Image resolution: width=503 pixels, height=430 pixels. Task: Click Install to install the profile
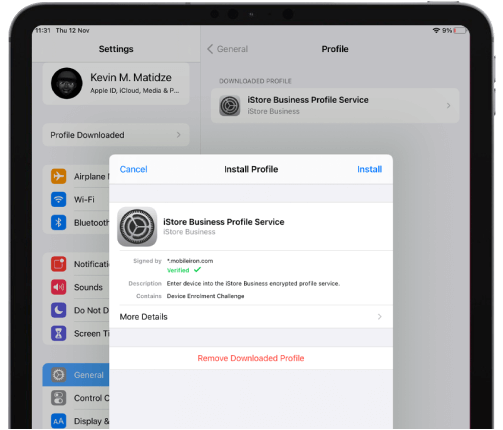(x=369, y=169)
